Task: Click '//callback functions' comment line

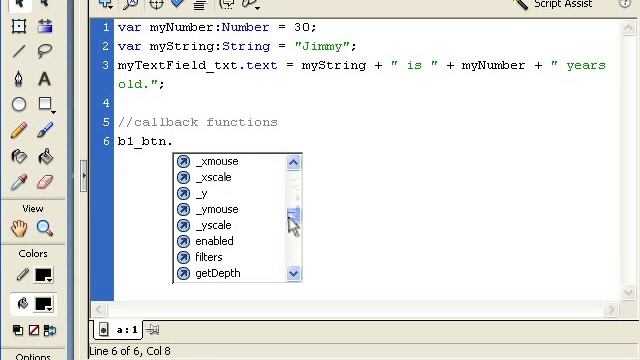Action: click(198, 122)
